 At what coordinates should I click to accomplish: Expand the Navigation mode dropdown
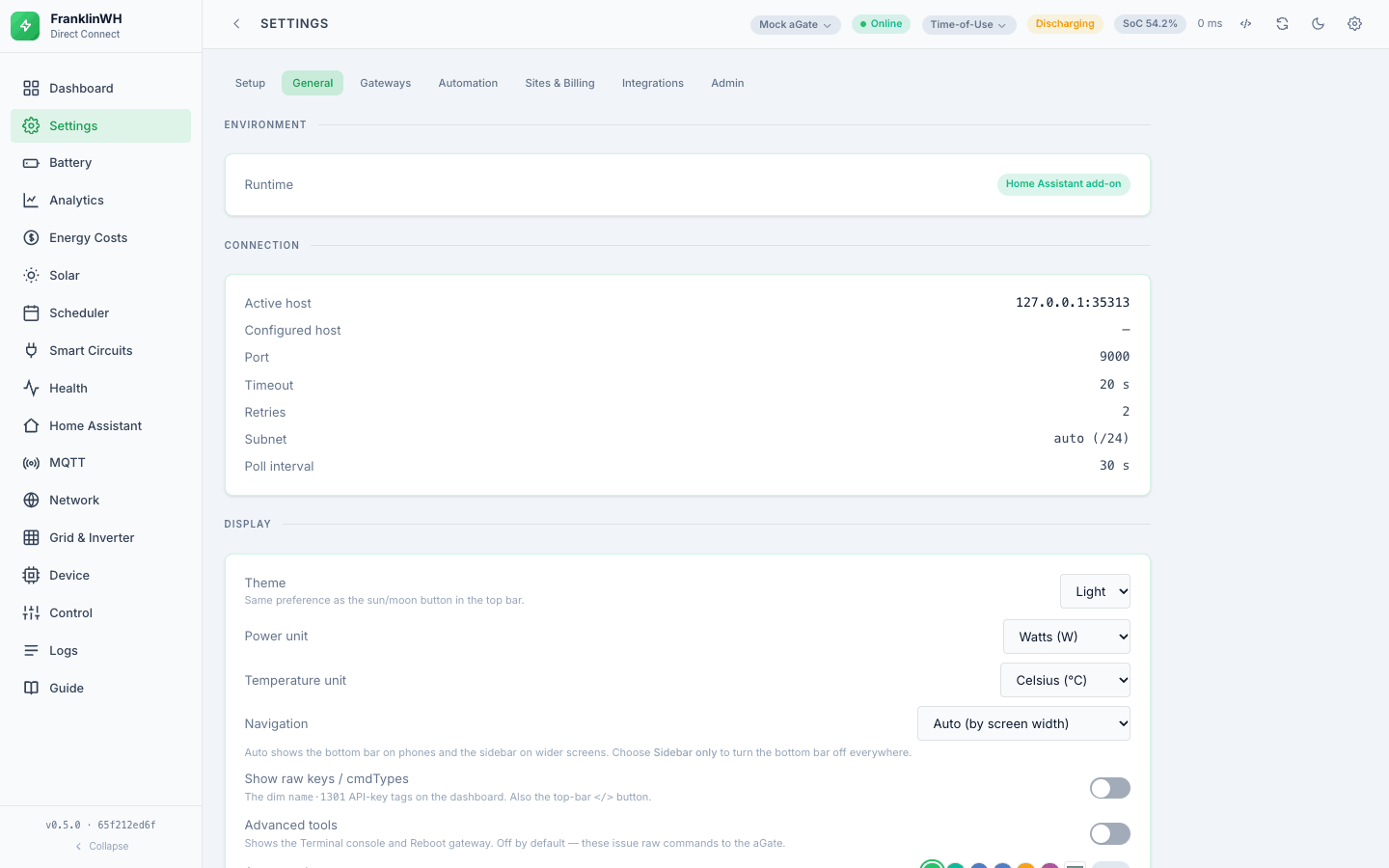1023,723
